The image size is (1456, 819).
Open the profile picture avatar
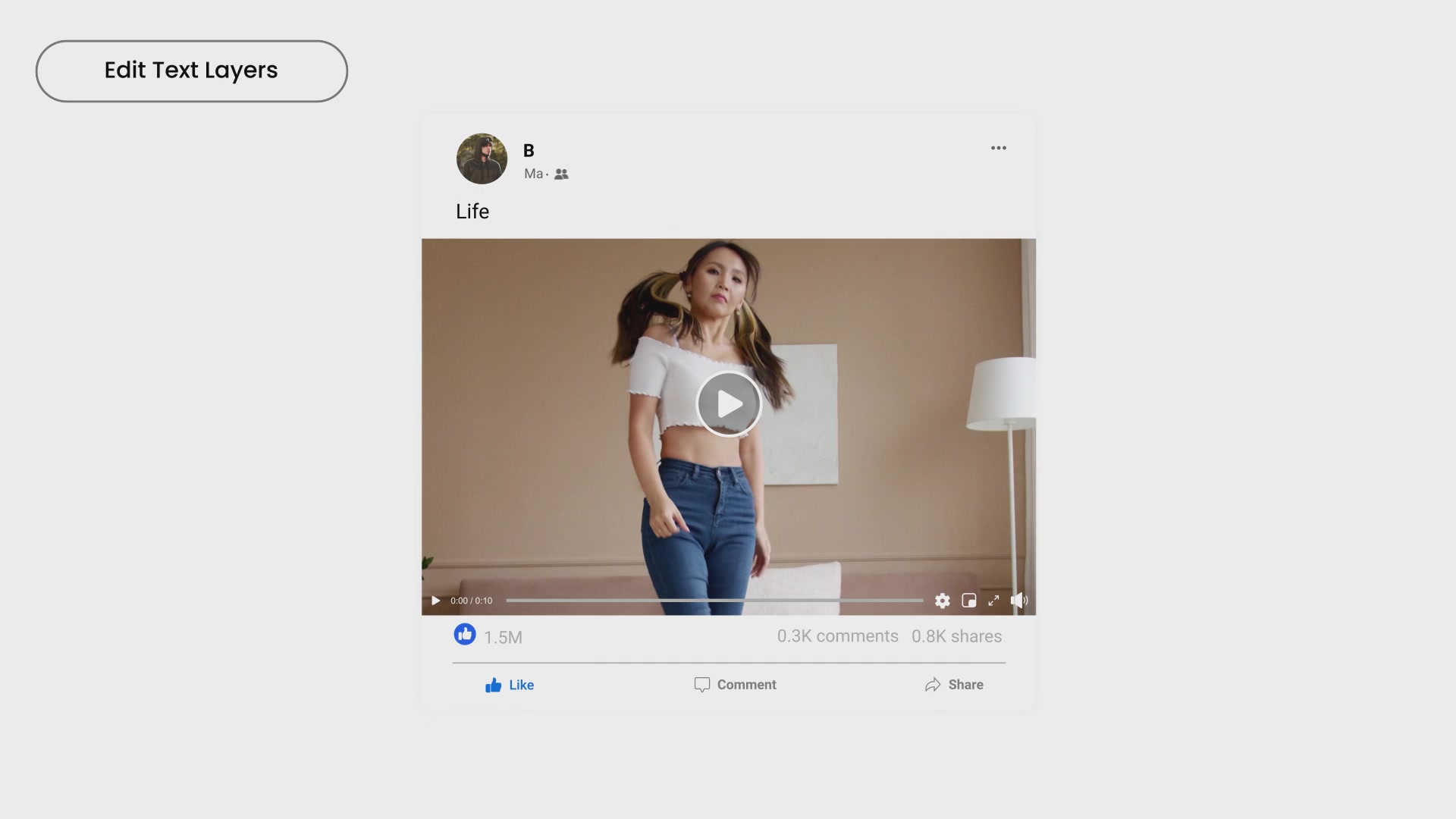[482, 159]
